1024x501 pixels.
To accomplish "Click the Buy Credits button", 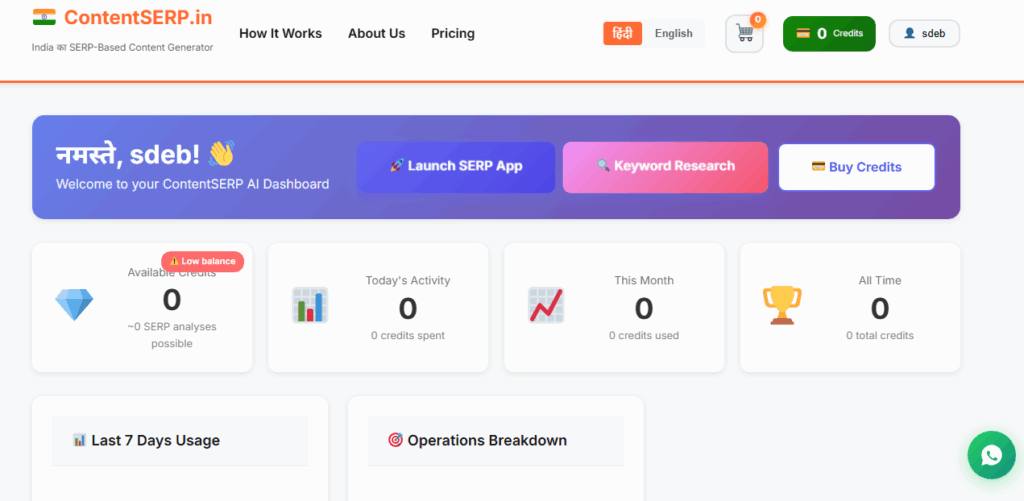I will tap(856, 167).
